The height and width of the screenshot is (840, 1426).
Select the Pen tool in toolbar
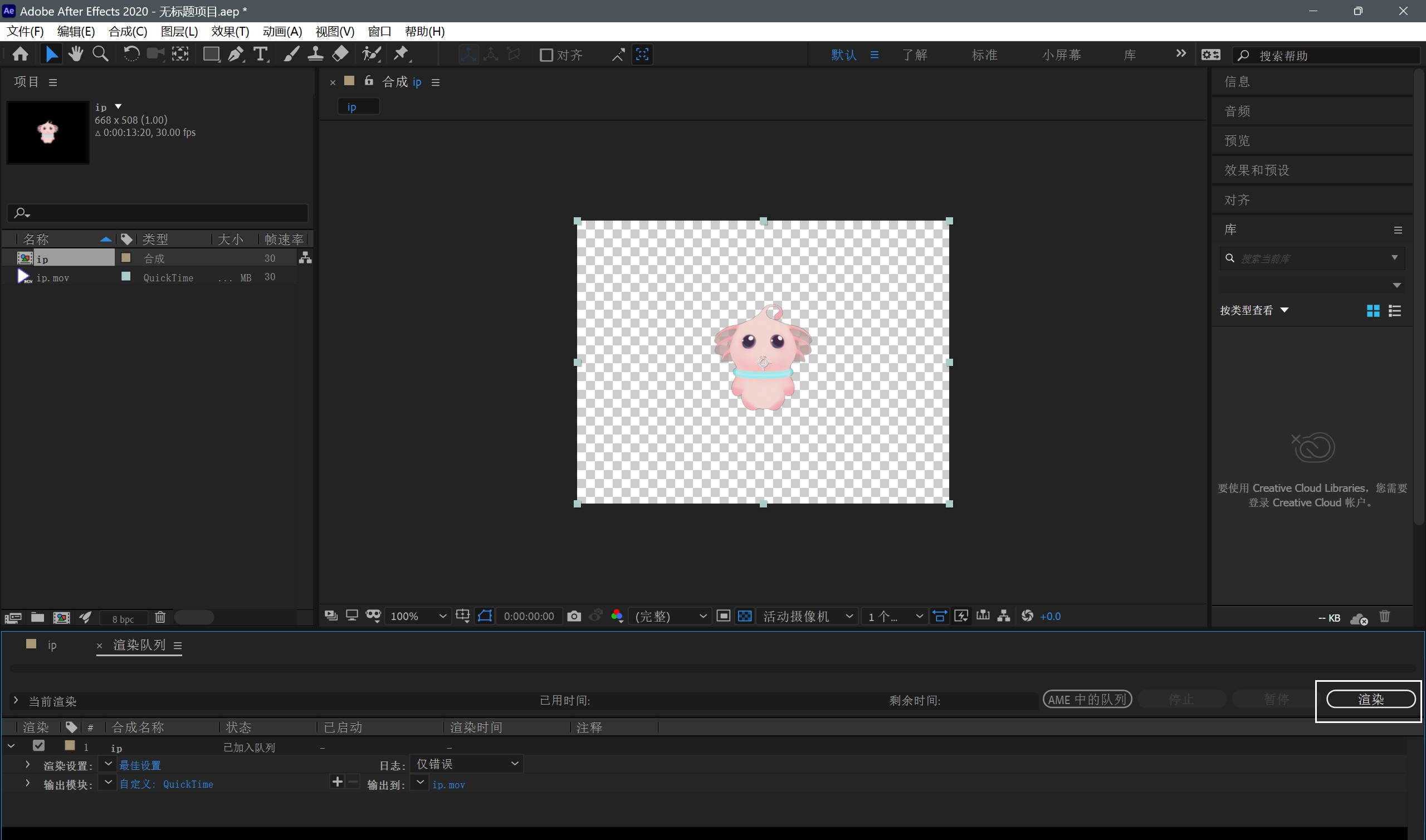(x=236, y=55)
